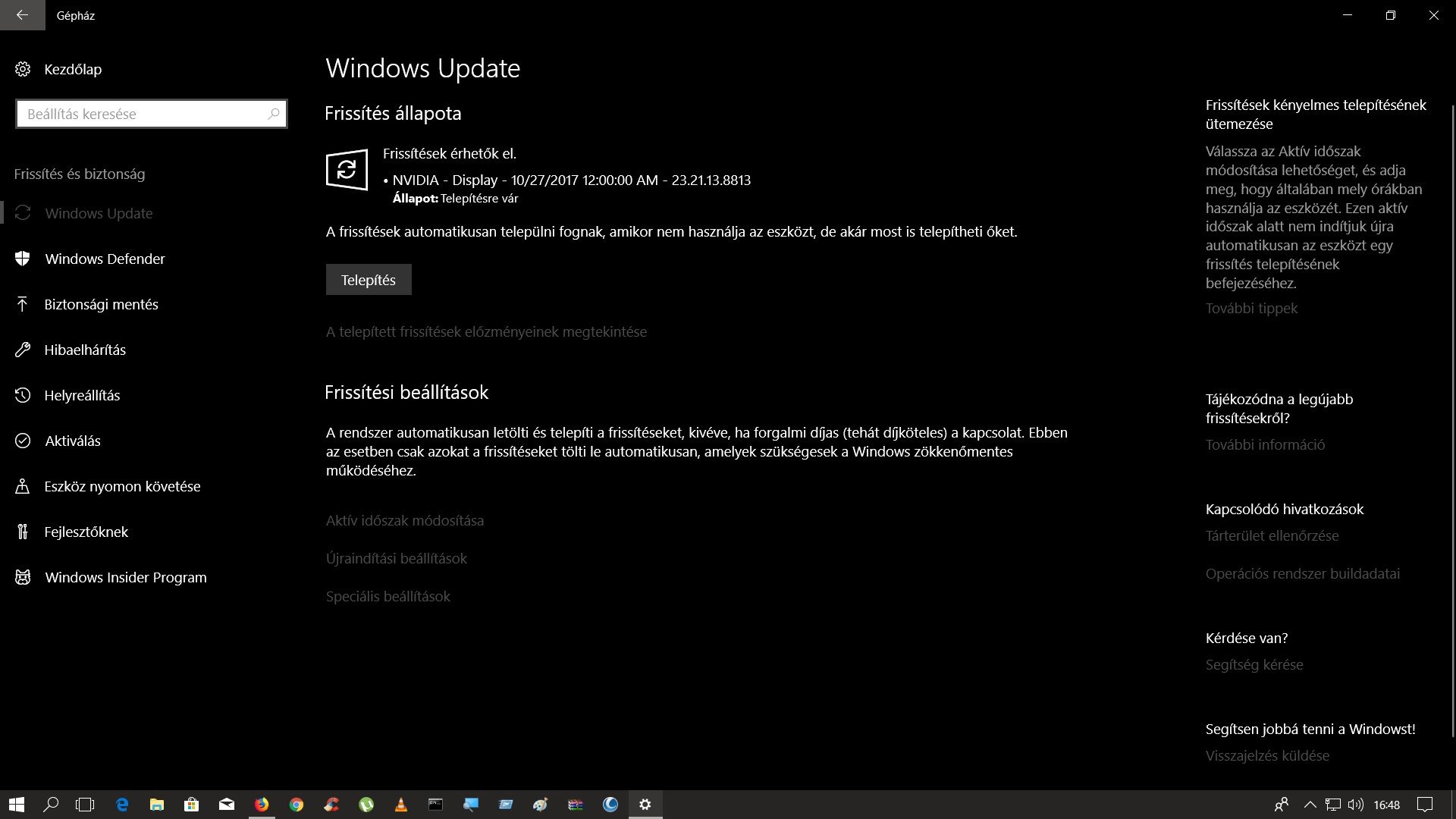The height and width of the screenshot is (819, 1456).
Task: Click the paint palette taskbar icon
Action: (541, 805)
